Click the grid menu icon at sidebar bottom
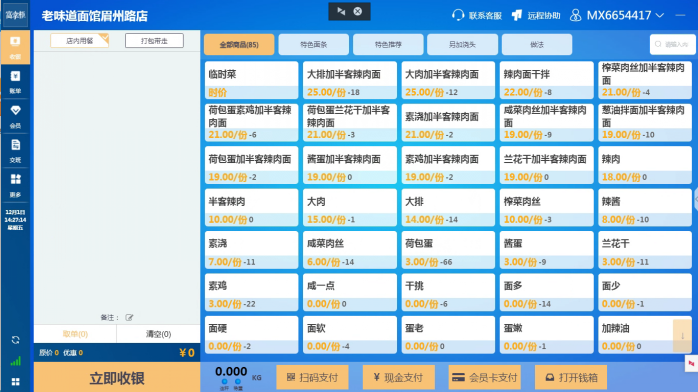Viewport: 698px width, 392px height. pos(15,382)
